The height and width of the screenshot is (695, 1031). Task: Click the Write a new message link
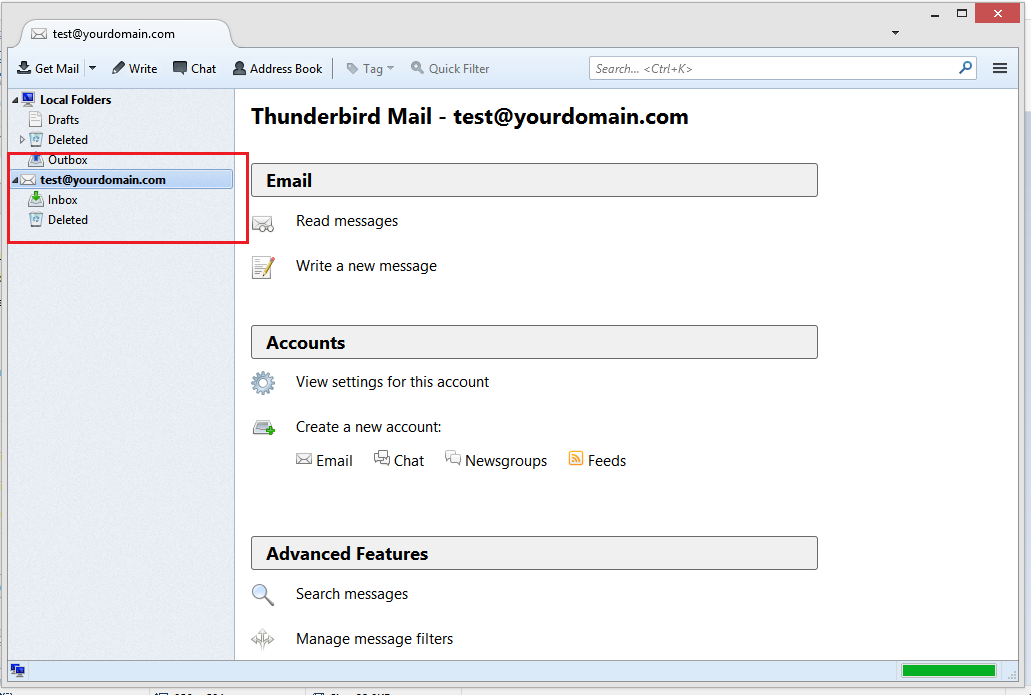coord(366,266)
